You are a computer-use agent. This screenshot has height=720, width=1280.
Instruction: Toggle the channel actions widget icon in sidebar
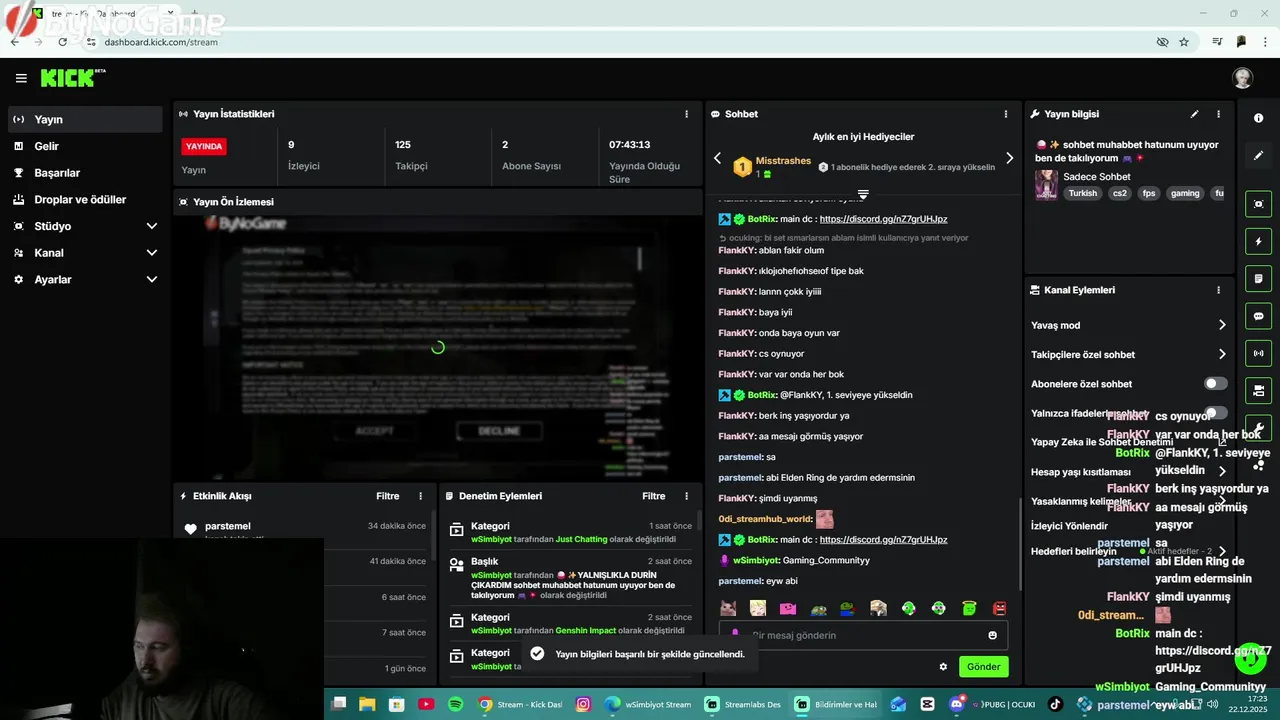point(1258,390)
